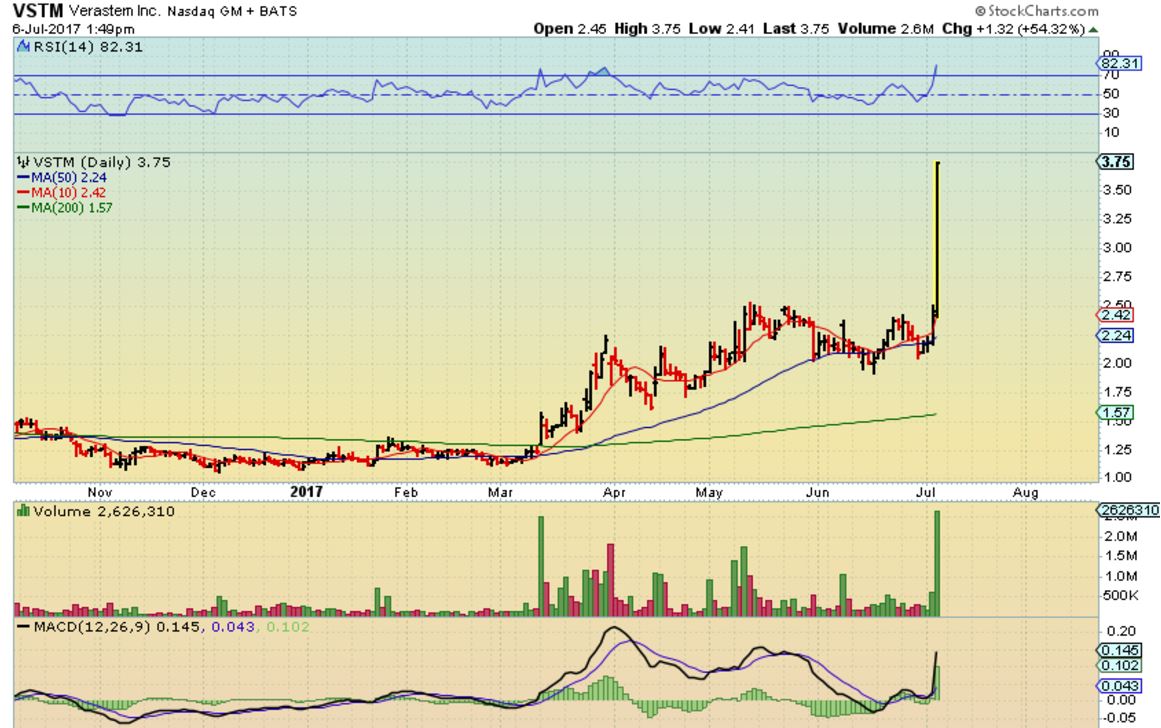Click the RSI axis label 50
The height and width of the screenshot is (728, 1161).
[1111, 94]
